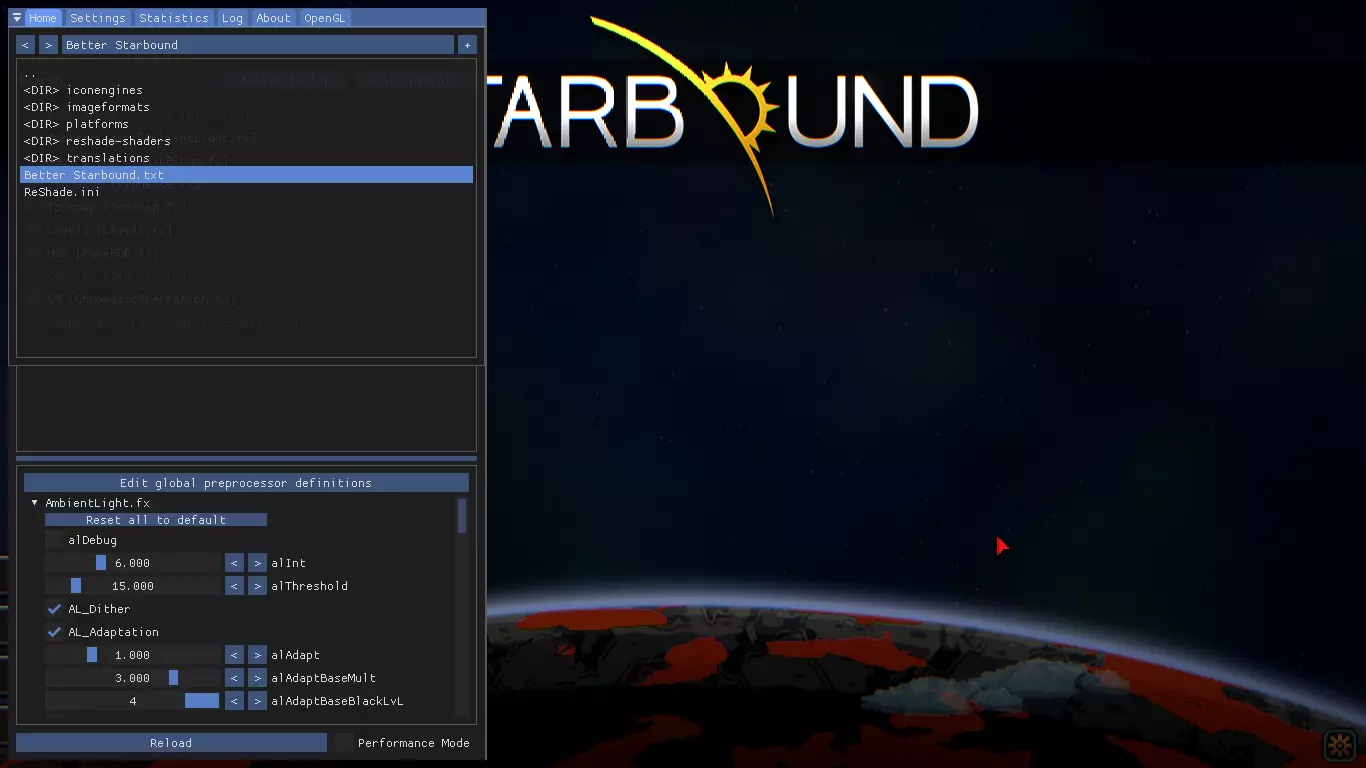Click Reset all to default
Image resolution: width=1366 pixels, height=768 pixels.
tap(156, 520)
